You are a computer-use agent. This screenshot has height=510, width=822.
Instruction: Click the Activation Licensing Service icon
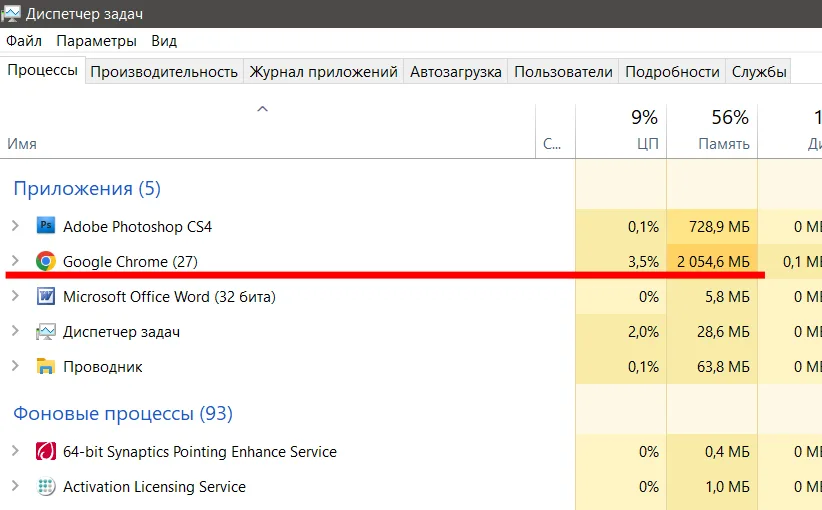click(x=46, y=486)
